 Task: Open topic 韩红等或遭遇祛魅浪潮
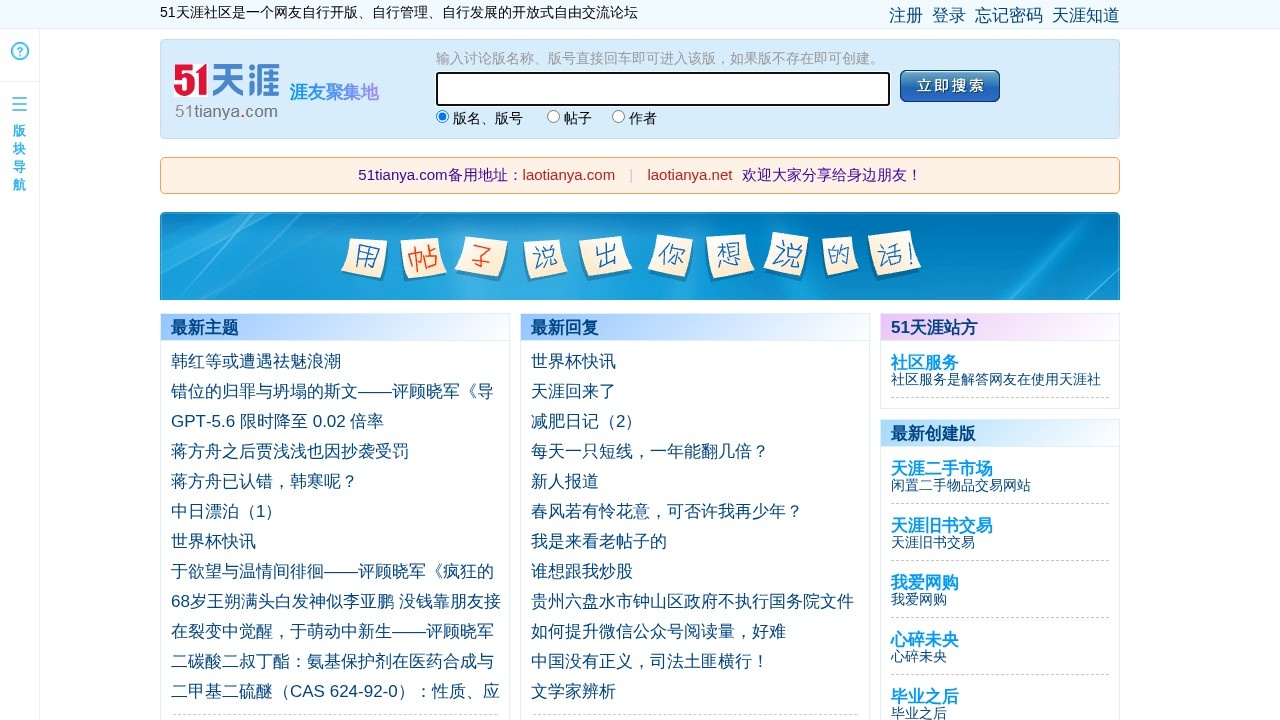[x=256, y=361]
